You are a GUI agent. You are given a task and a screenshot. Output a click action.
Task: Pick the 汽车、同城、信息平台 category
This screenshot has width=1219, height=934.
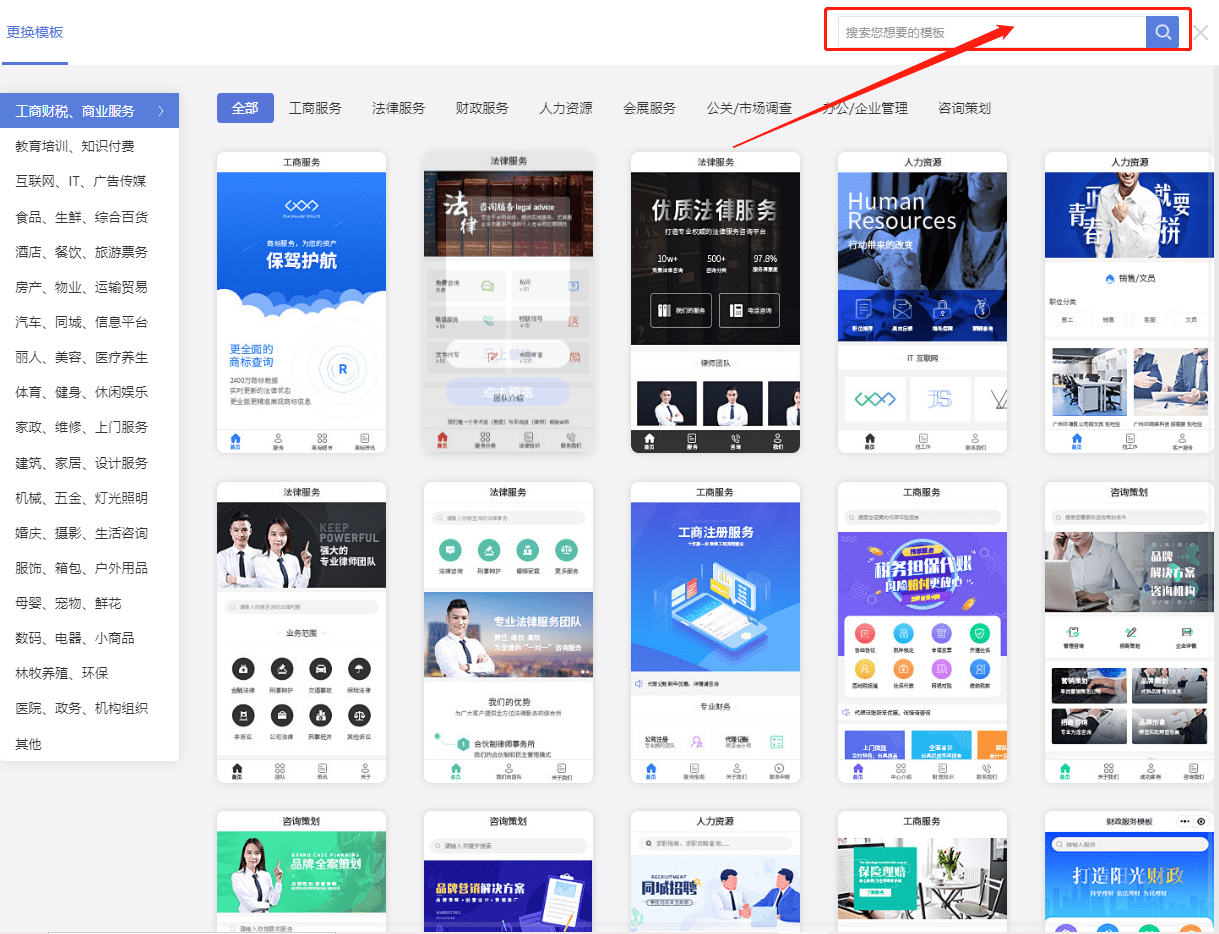[81, 322]
